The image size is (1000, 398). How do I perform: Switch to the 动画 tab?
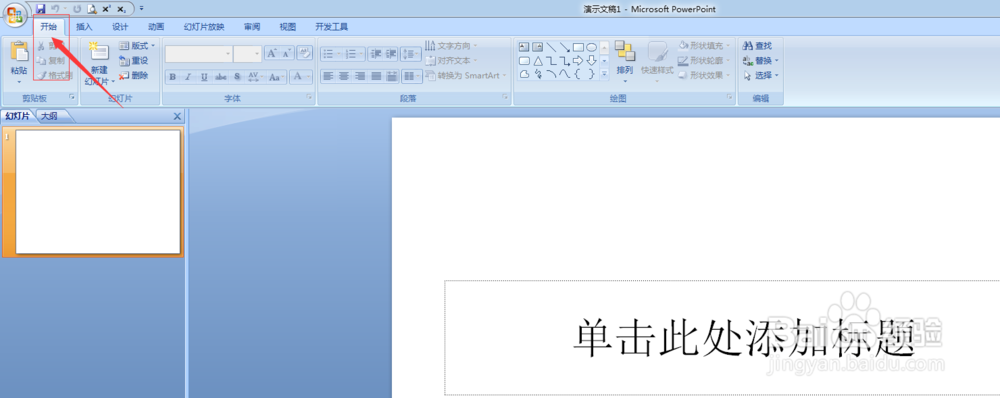[156, 27]
